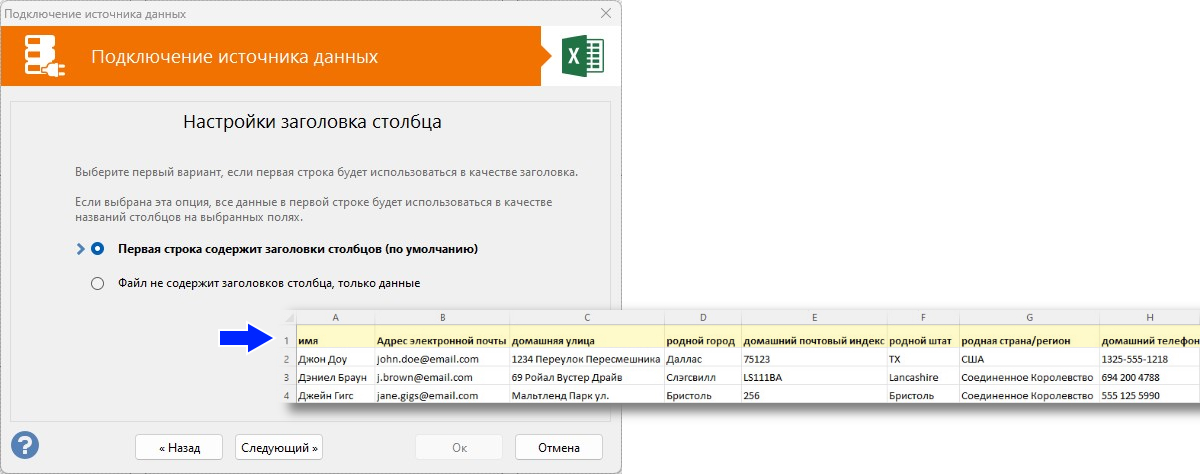Select column D header in spreadsheet preview
Viewport: 1200px width, 474px height.
click(x=703, y=317)
